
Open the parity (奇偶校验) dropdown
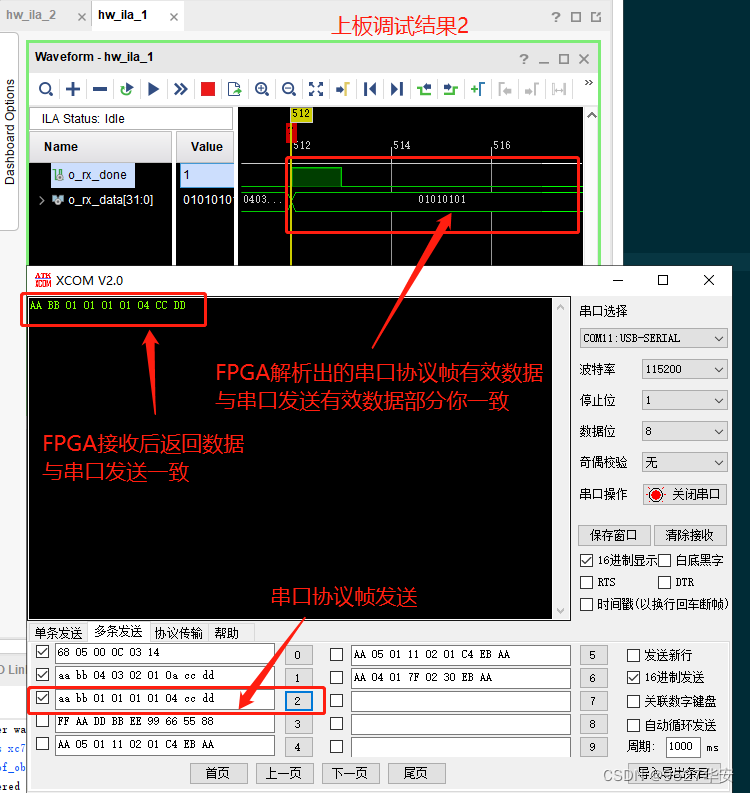(684, 462)
